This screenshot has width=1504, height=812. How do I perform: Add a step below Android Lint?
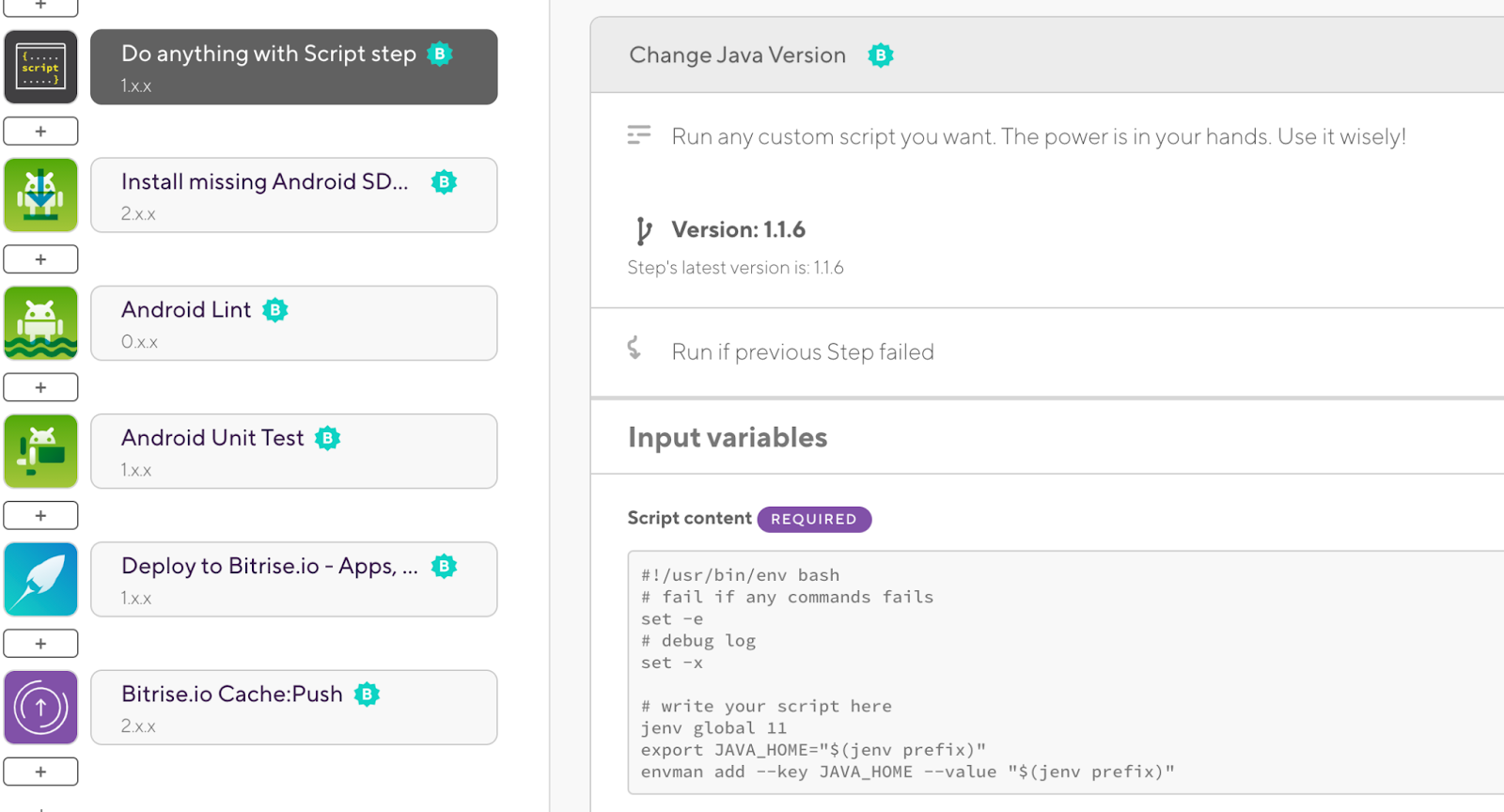[40, 387]
